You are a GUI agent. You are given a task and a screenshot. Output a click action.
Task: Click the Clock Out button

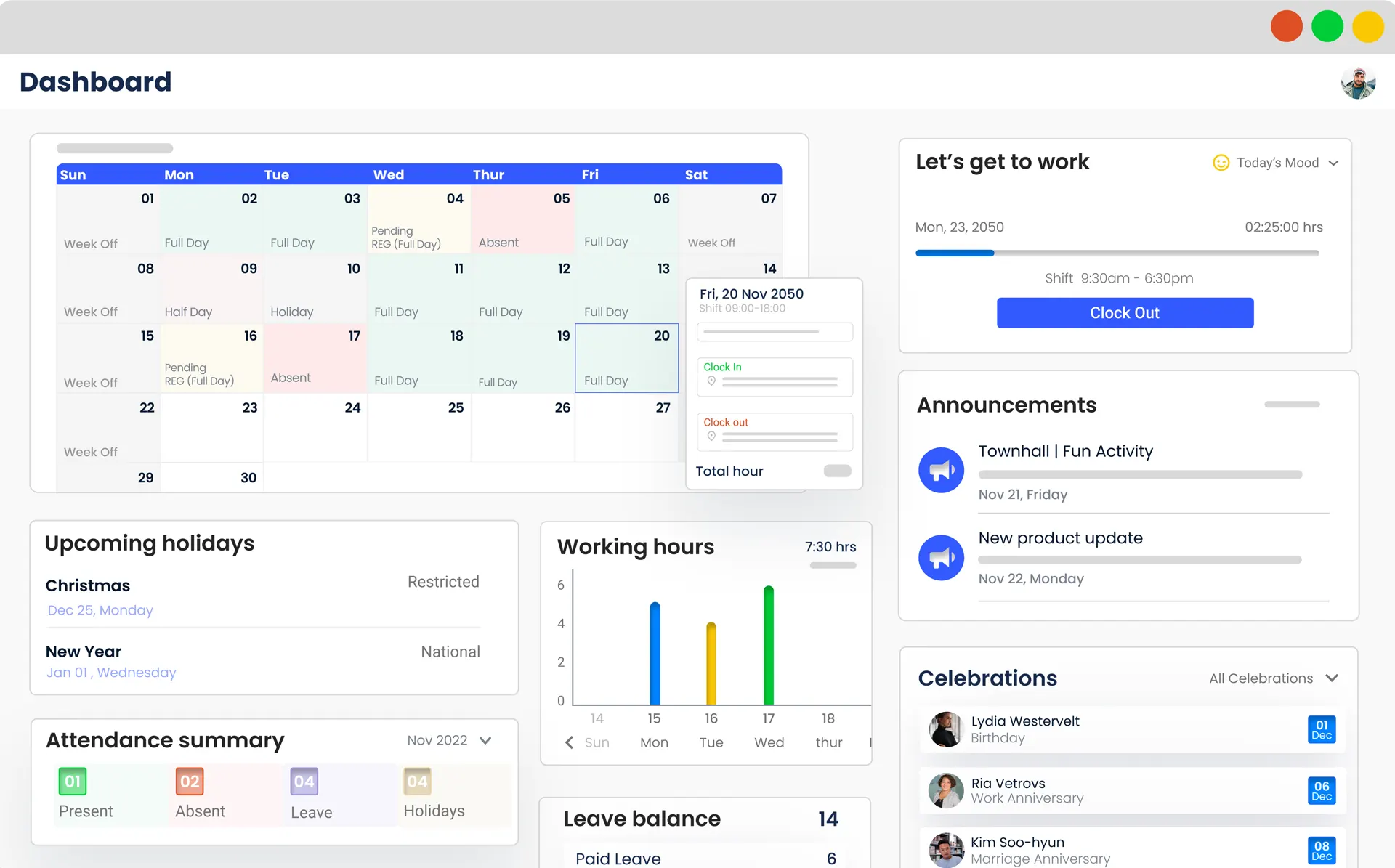click(1125, 312)
